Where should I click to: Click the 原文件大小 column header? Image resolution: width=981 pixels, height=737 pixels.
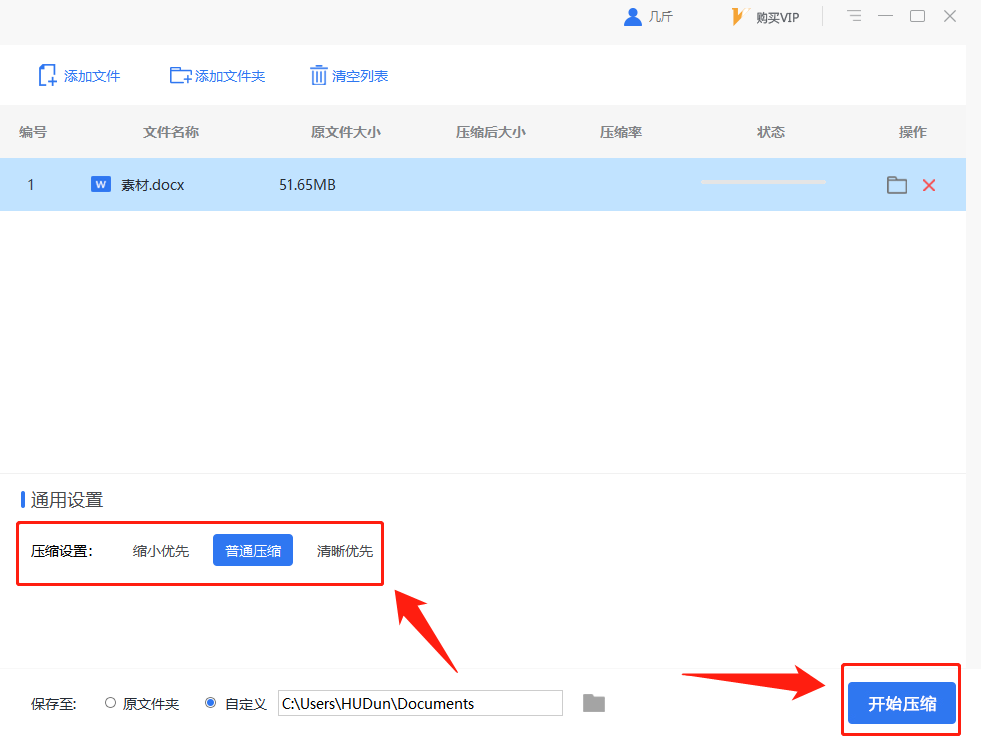click(x=346, y=132)
